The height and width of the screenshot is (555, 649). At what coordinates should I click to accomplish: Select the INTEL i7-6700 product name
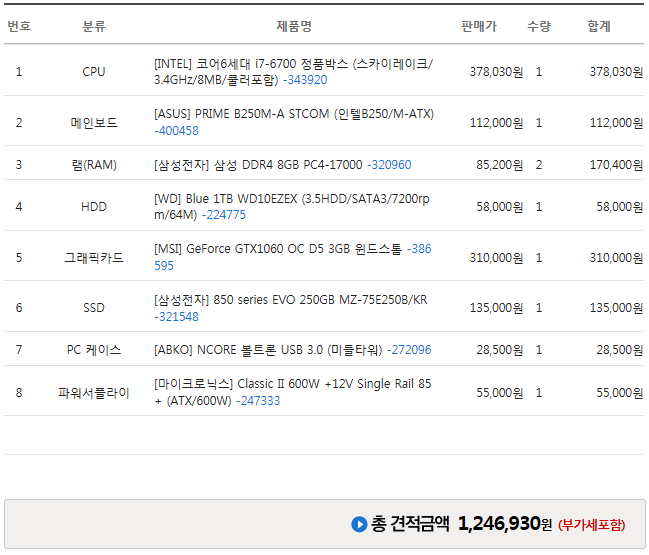pos(293,72)
